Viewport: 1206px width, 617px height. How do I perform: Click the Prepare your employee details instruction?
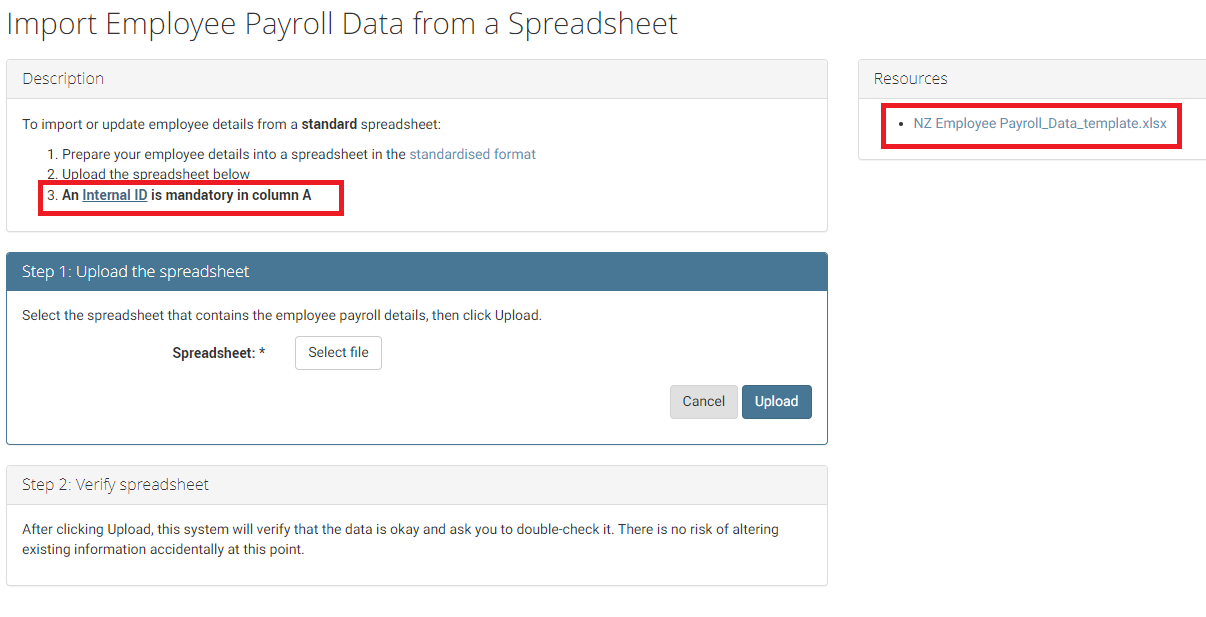pyautogui.click(x=234, y=155)
